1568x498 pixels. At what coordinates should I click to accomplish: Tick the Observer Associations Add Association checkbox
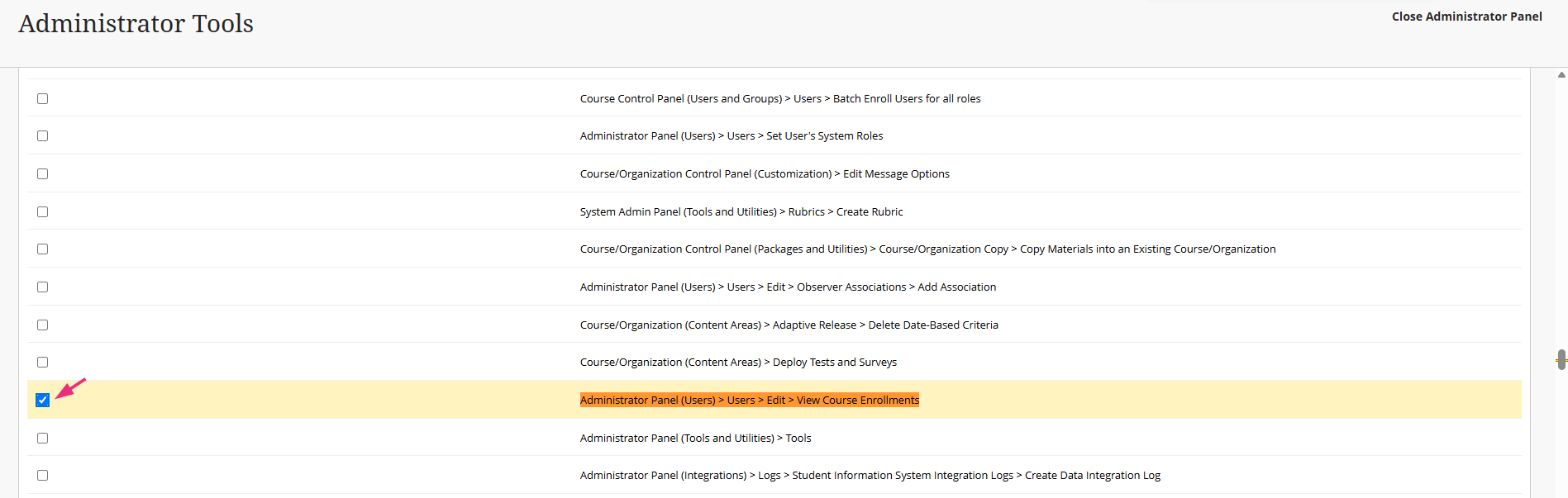[43, 287]
